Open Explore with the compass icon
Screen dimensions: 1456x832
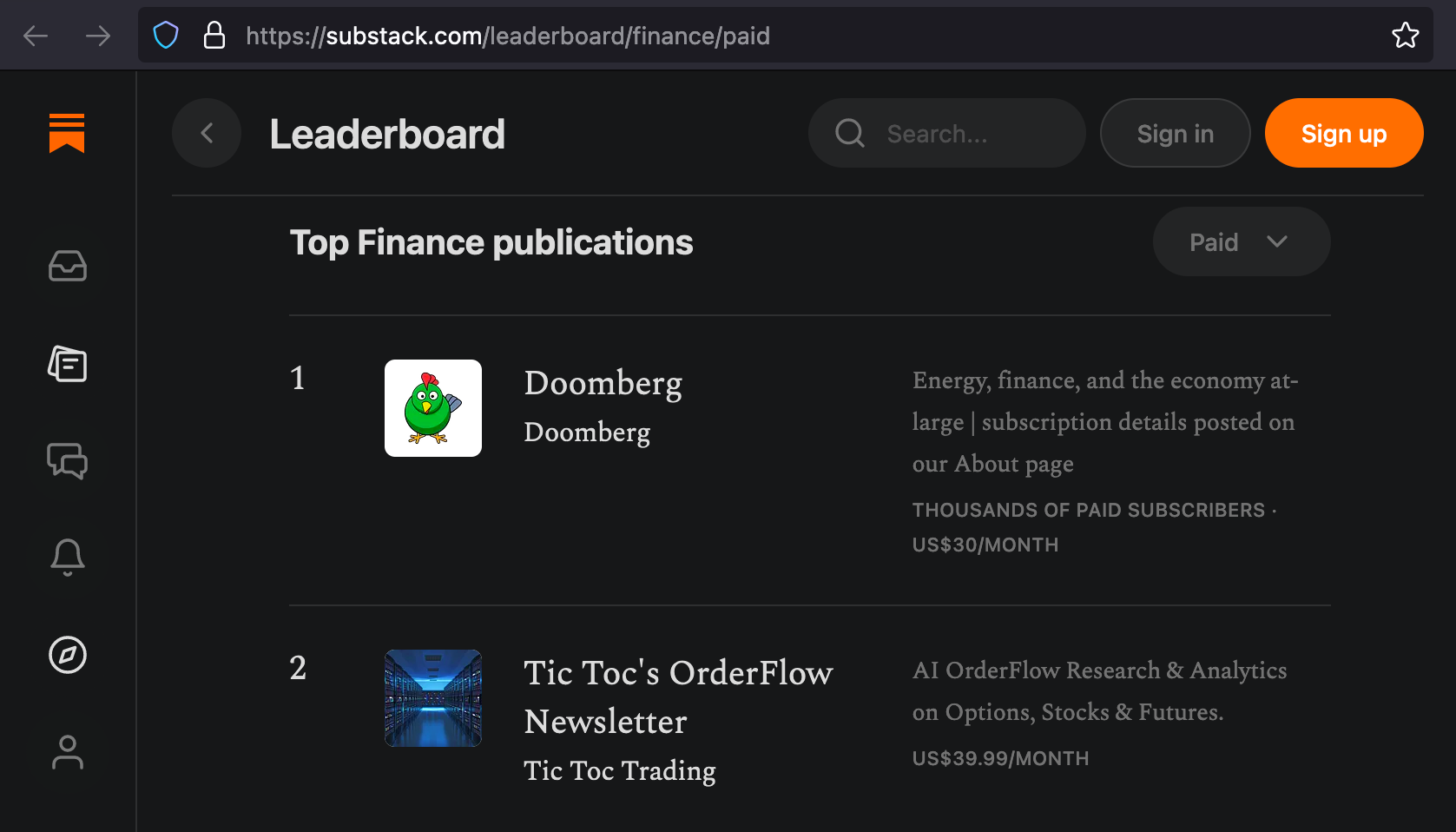67,656
